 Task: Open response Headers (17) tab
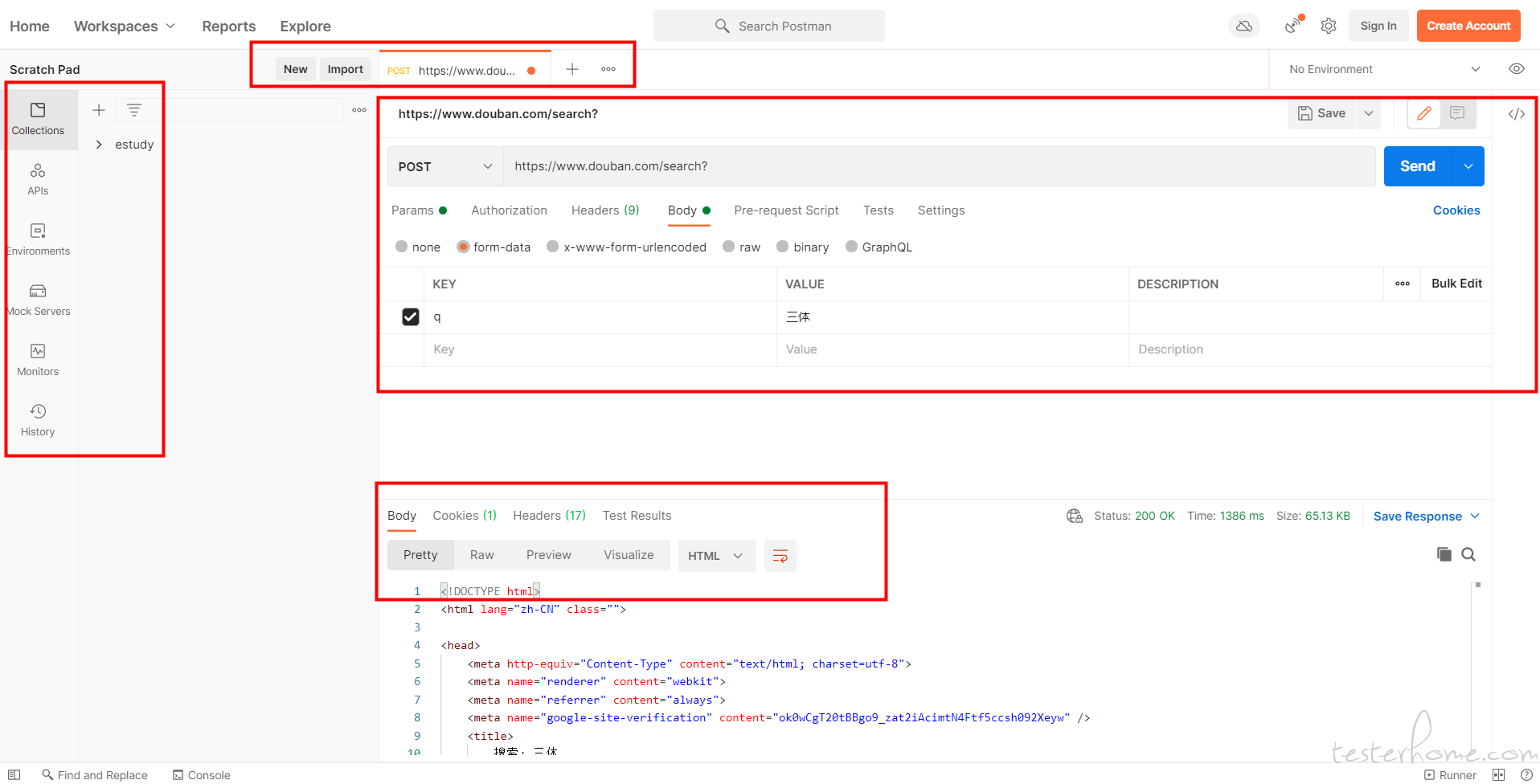550,516
